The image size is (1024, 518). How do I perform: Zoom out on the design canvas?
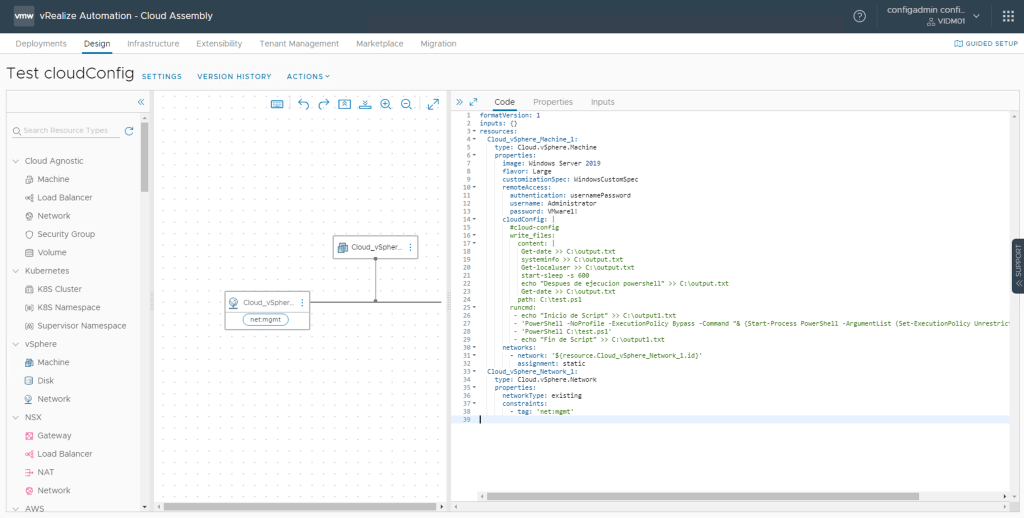click(x=406, y=104)
